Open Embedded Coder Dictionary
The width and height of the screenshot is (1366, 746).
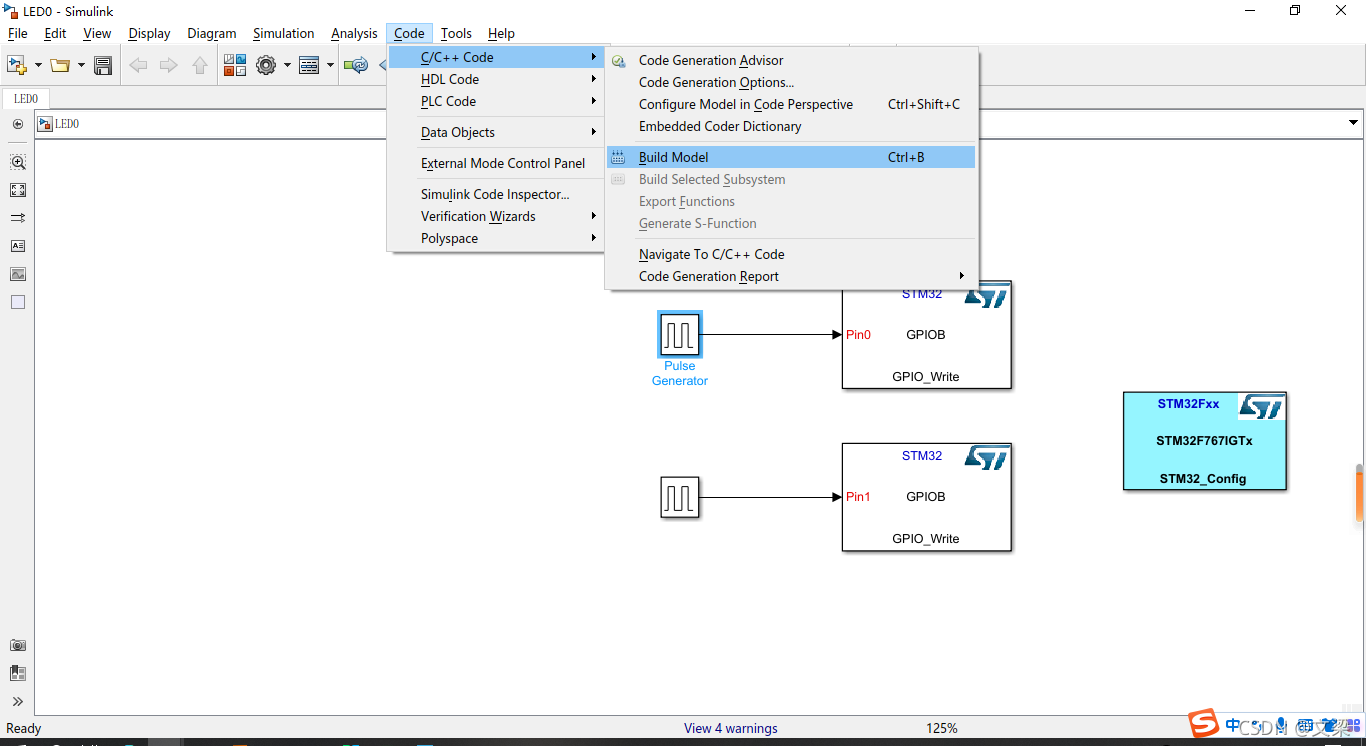point(791,126)
